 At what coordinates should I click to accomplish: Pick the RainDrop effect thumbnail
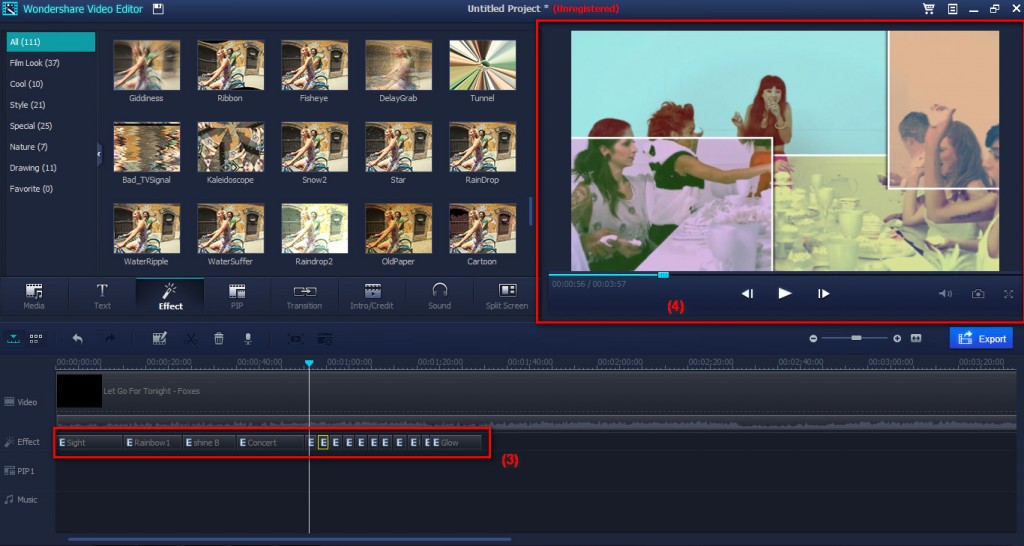(x=483, y=146)
